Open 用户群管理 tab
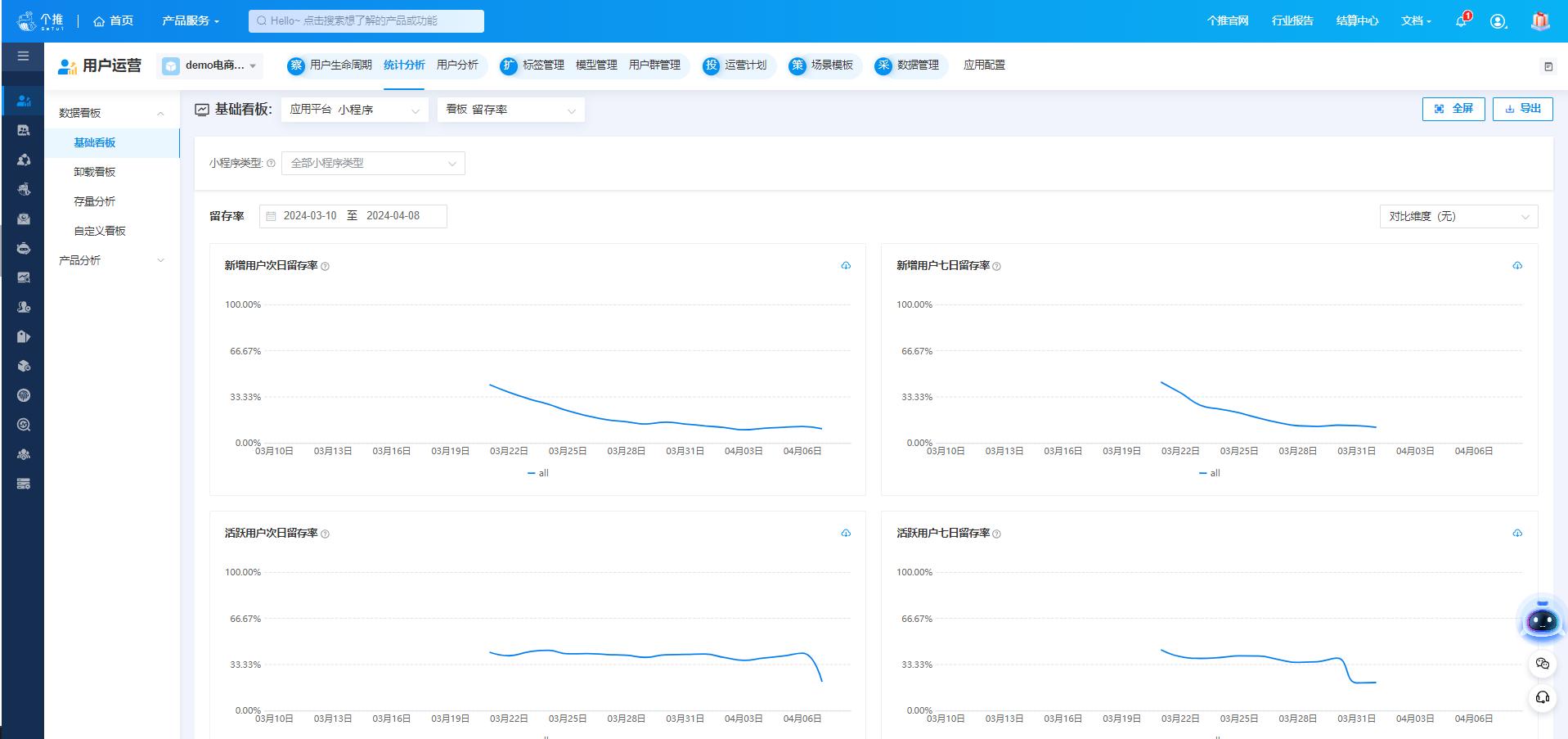Screen dimensions: 1568x739 point(654,65)
